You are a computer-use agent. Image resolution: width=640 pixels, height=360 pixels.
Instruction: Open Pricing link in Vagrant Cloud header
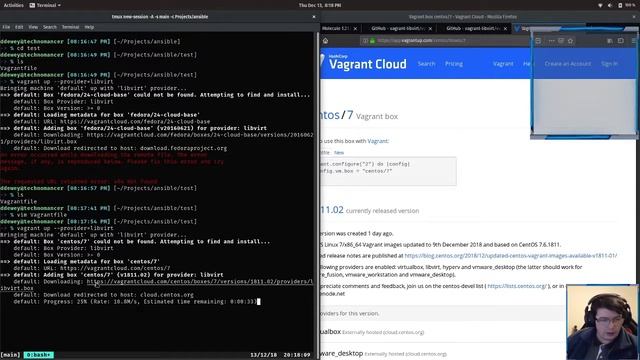454,64
